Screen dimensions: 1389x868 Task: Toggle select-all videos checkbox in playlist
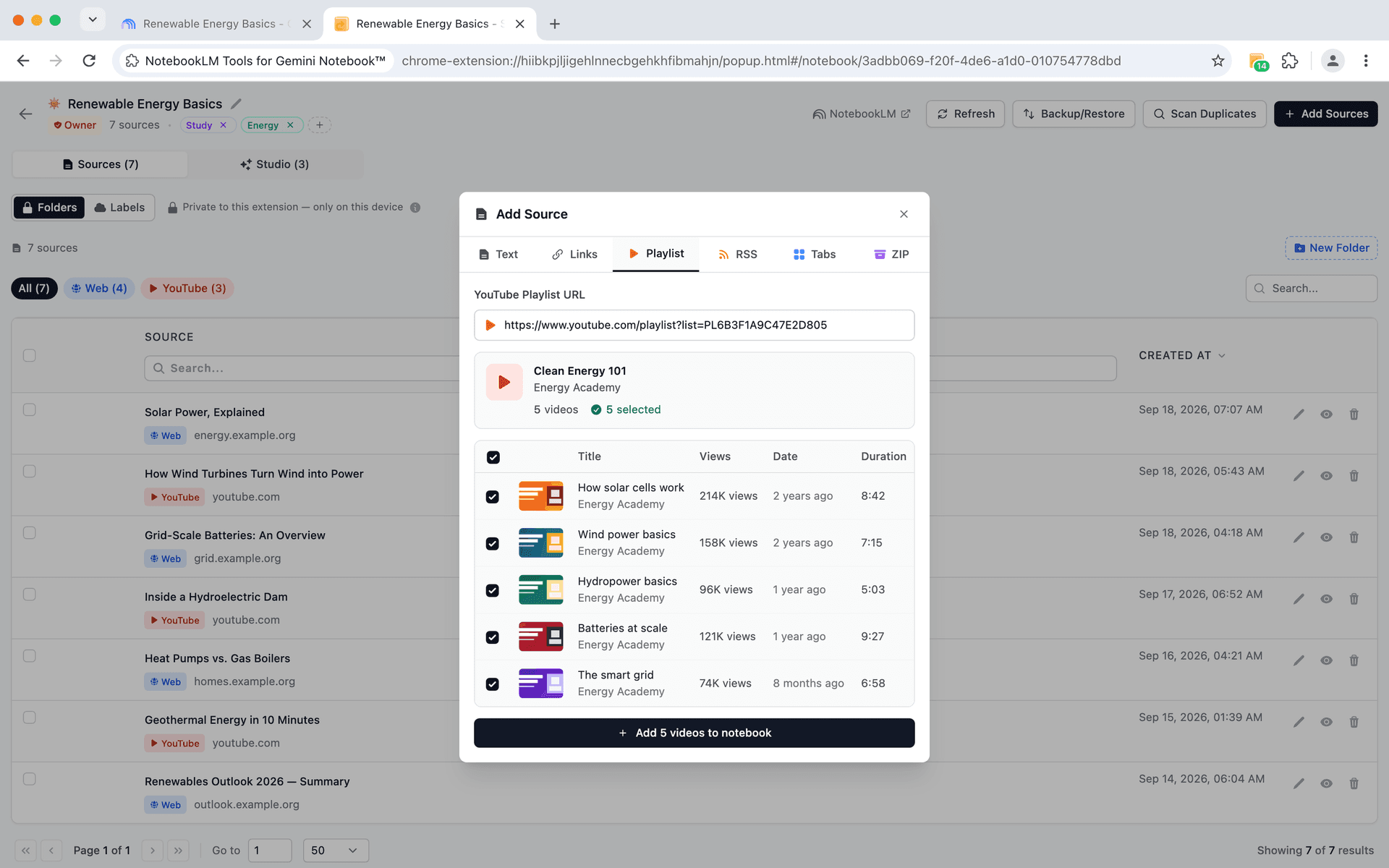[x=493, y=457]
